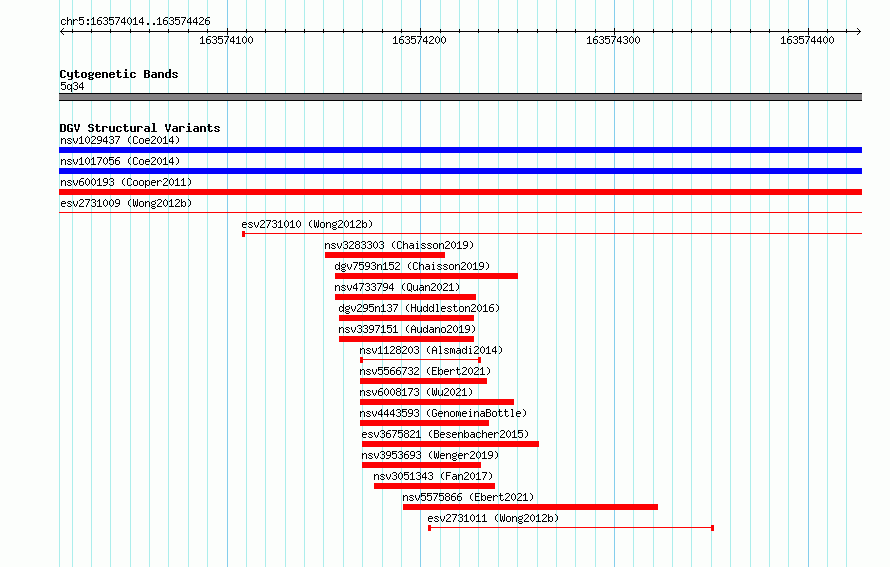Screen dimensions: 890x567
Task: Open the esv2731009 (Wong2012b) label
Action: tap(126, 203)
